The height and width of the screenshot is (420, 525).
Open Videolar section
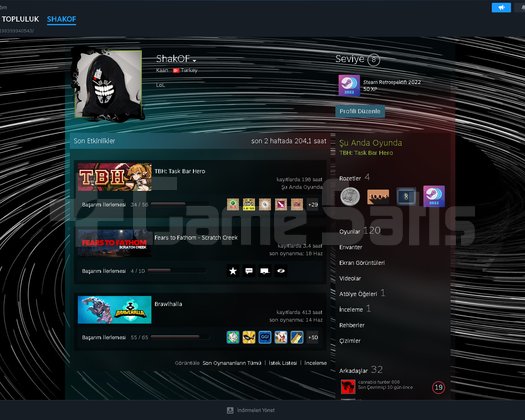click(350, 278)
